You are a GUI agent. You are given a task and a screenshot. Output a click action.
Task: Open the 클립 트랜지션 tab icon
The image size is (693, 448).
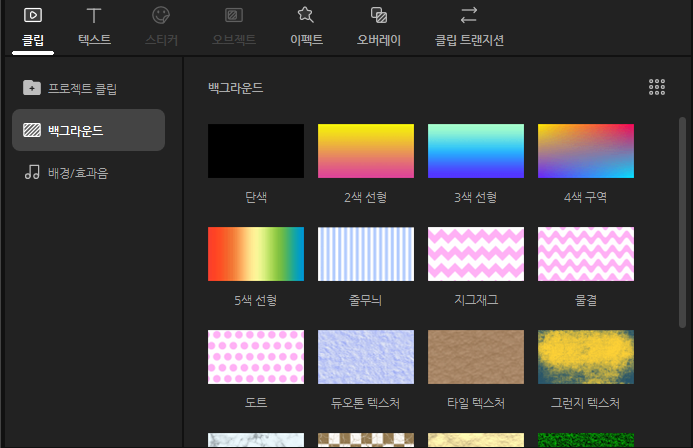[469, 15]
